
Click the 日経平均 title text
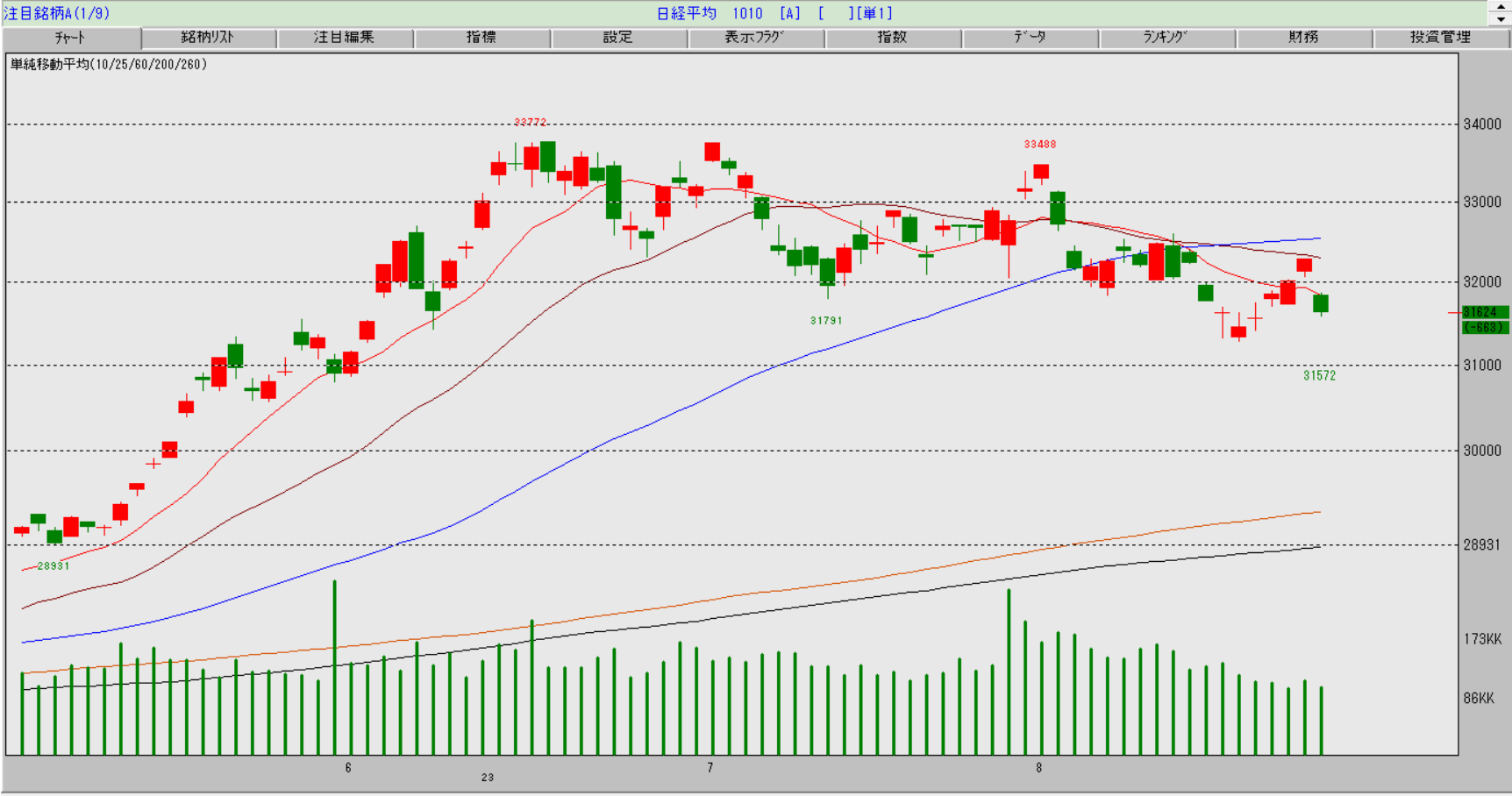(x=687, y=13)
